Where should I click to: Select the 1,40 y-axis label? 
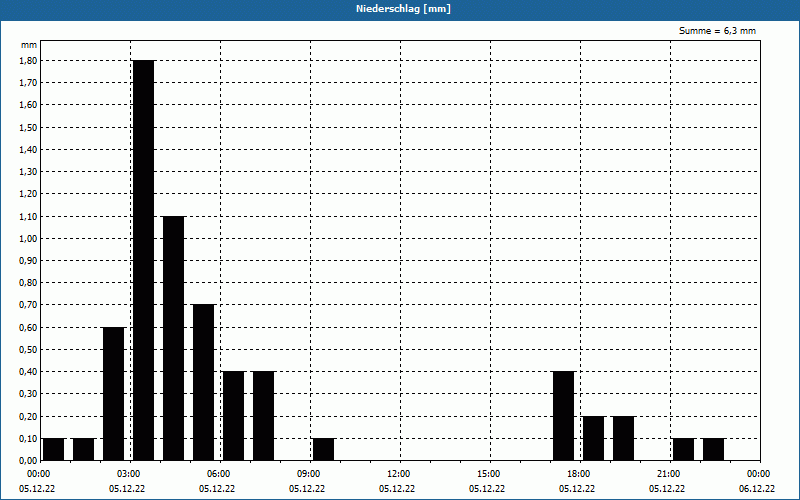pos(28,149)
